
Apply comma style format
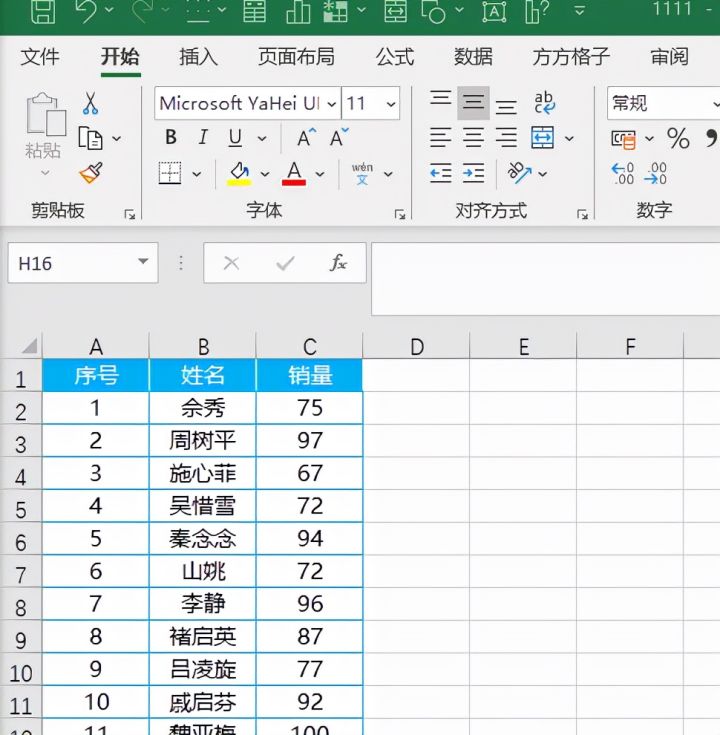[712, 138]
